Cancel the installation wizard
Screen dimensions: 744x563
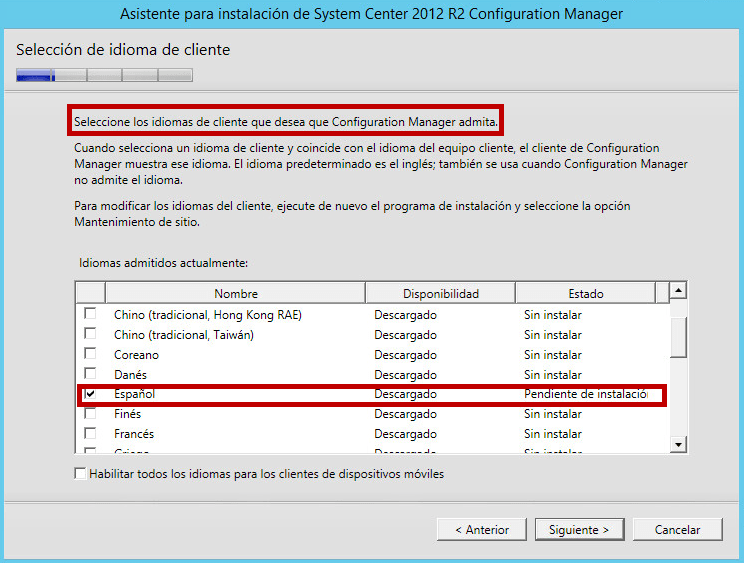[x=677, y=529]
